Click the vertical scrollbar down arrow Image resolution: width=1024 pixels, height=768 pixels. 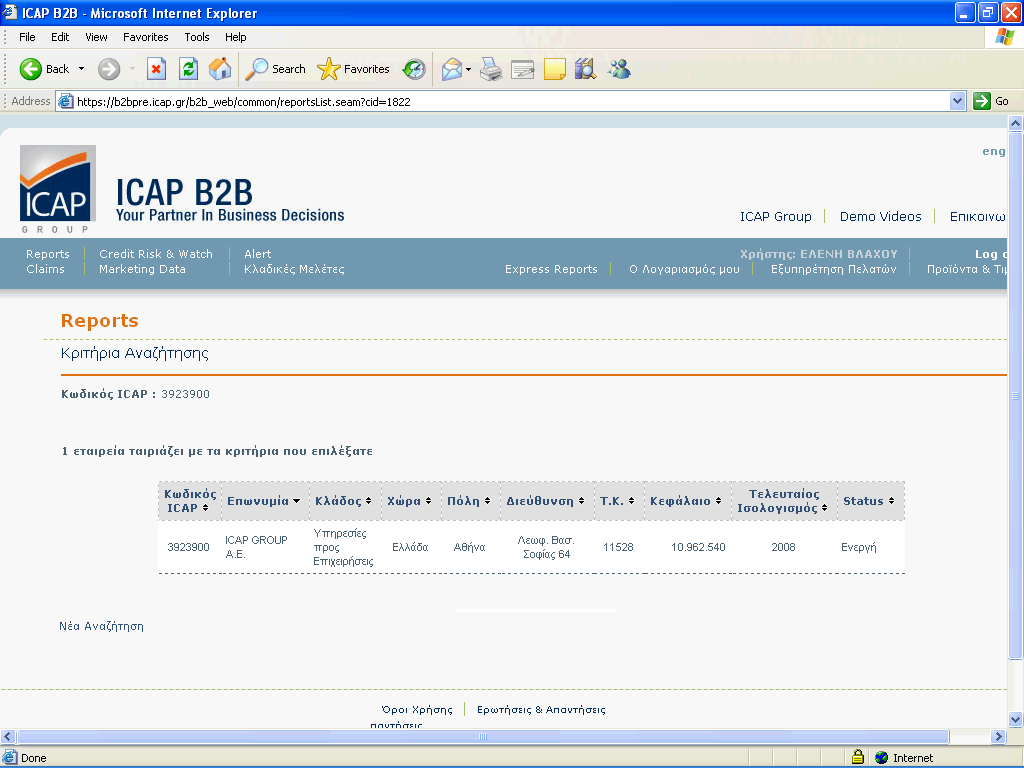tap(1015, 719)
